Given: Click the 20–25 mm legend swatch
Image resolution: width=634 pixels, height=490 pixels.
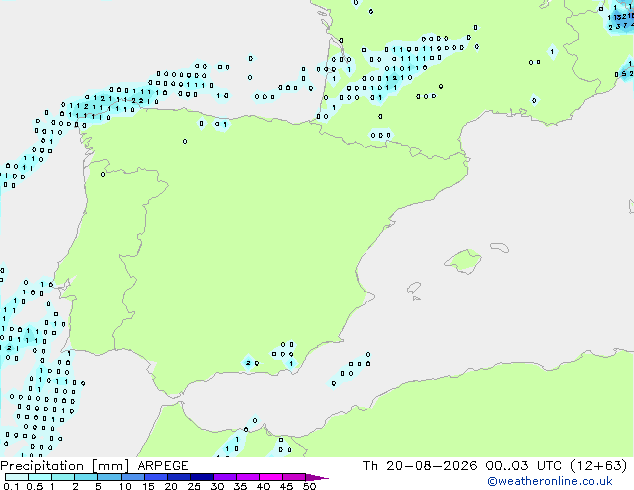Looking at the screenshot, I should pos(179,477).
